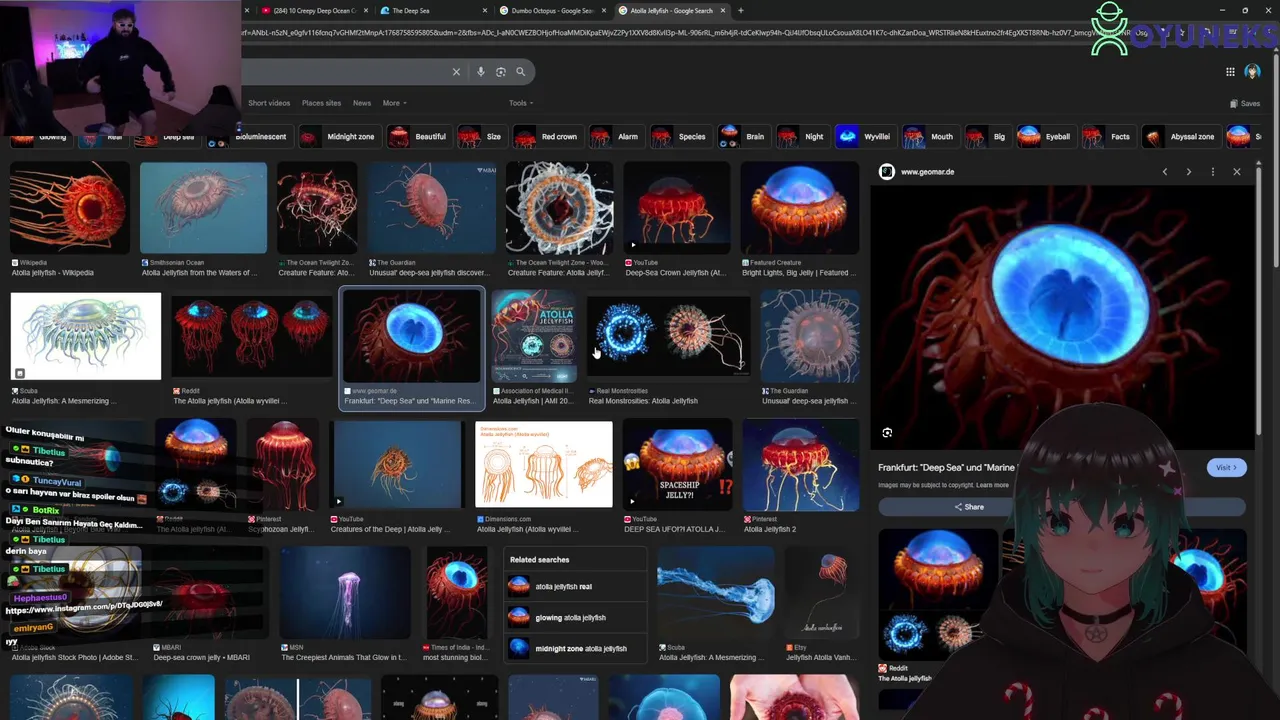Viewport: 1280px width, 720px height.
Task: Select the 'The Deep Sea' browser tab
Action: coord(432,11)
